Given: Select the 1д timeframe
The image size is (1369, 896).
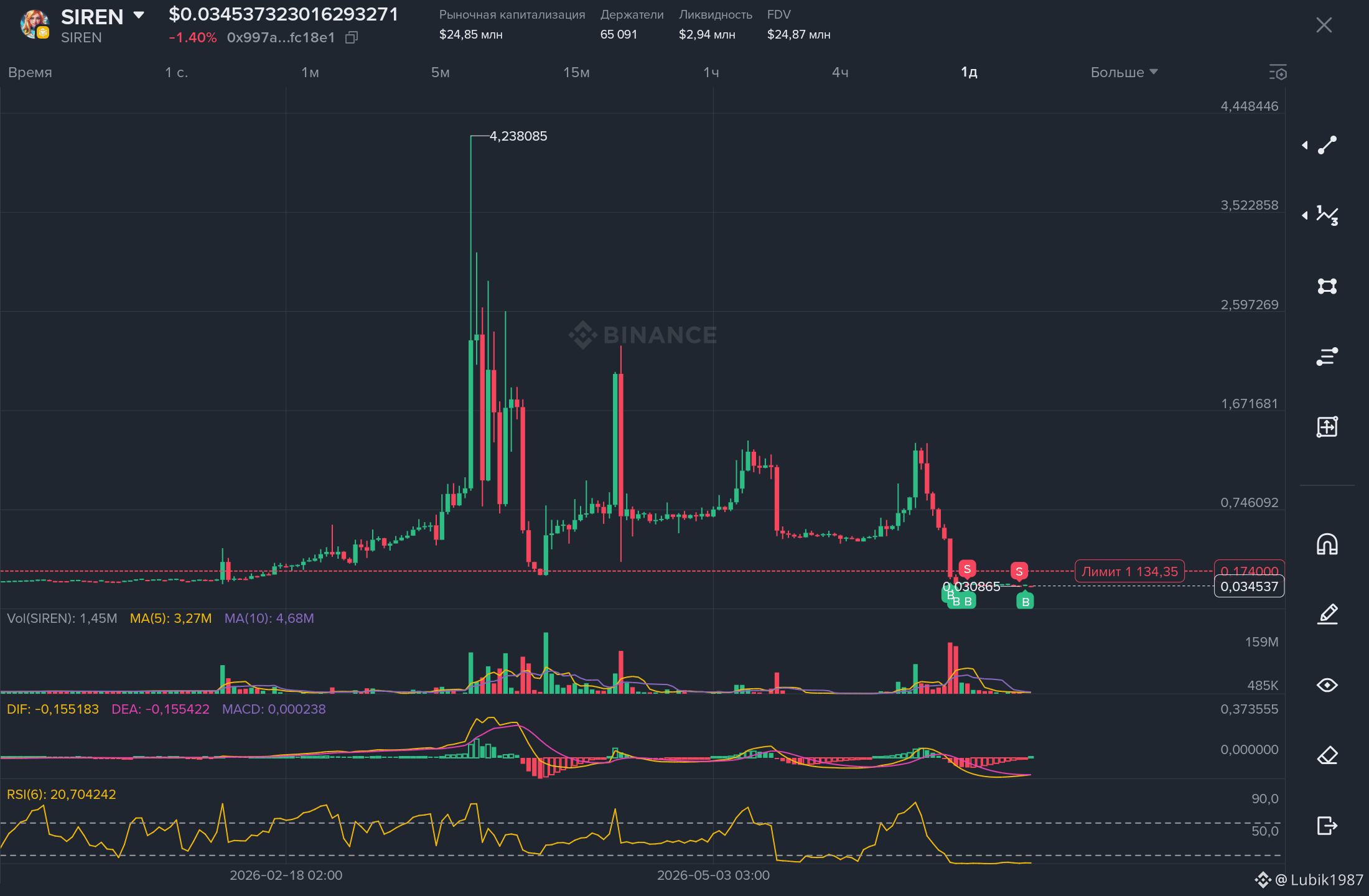Looking at the screenshot, I should pyautogui.click(x=969, y=72).
